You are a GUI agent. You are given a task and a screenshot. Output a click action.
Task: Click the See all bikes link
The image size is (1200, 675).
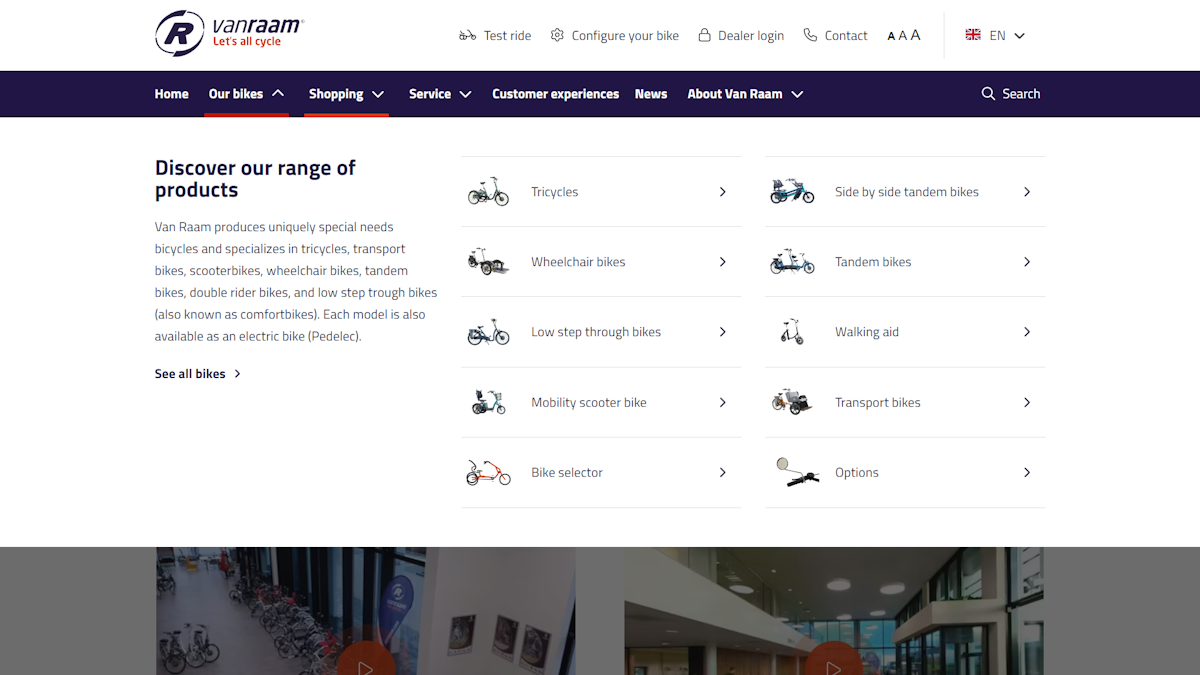coord(190,373)
